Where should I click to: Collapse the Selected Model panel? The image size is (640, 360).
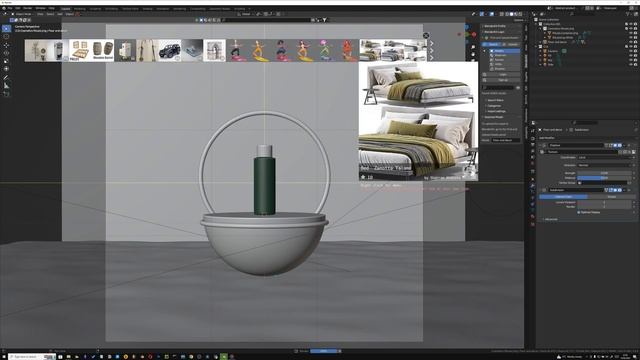pyautogui.click(x=493, y=117)
